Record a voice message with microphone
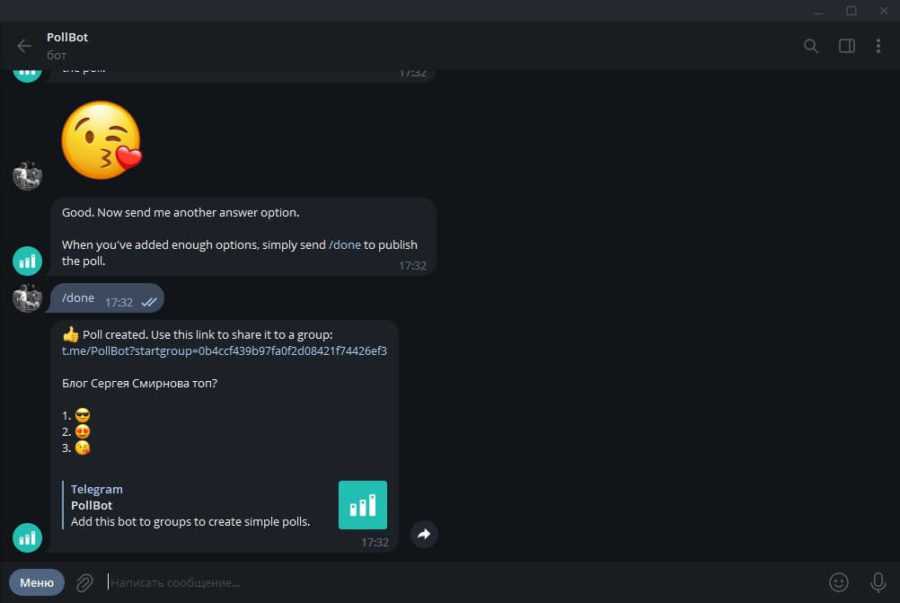900x603 pixels. [x=878, y=582]
